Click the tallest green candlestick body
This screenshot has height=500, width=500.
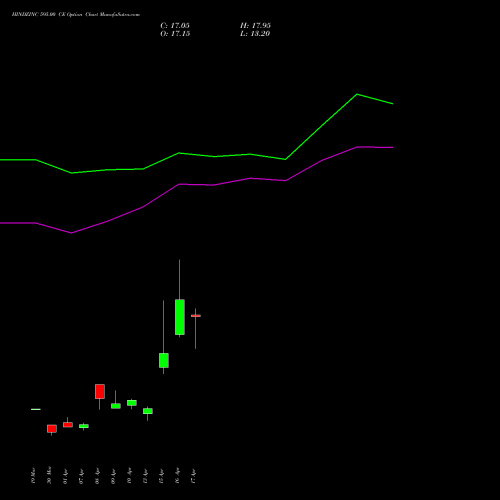pos(180,317)
